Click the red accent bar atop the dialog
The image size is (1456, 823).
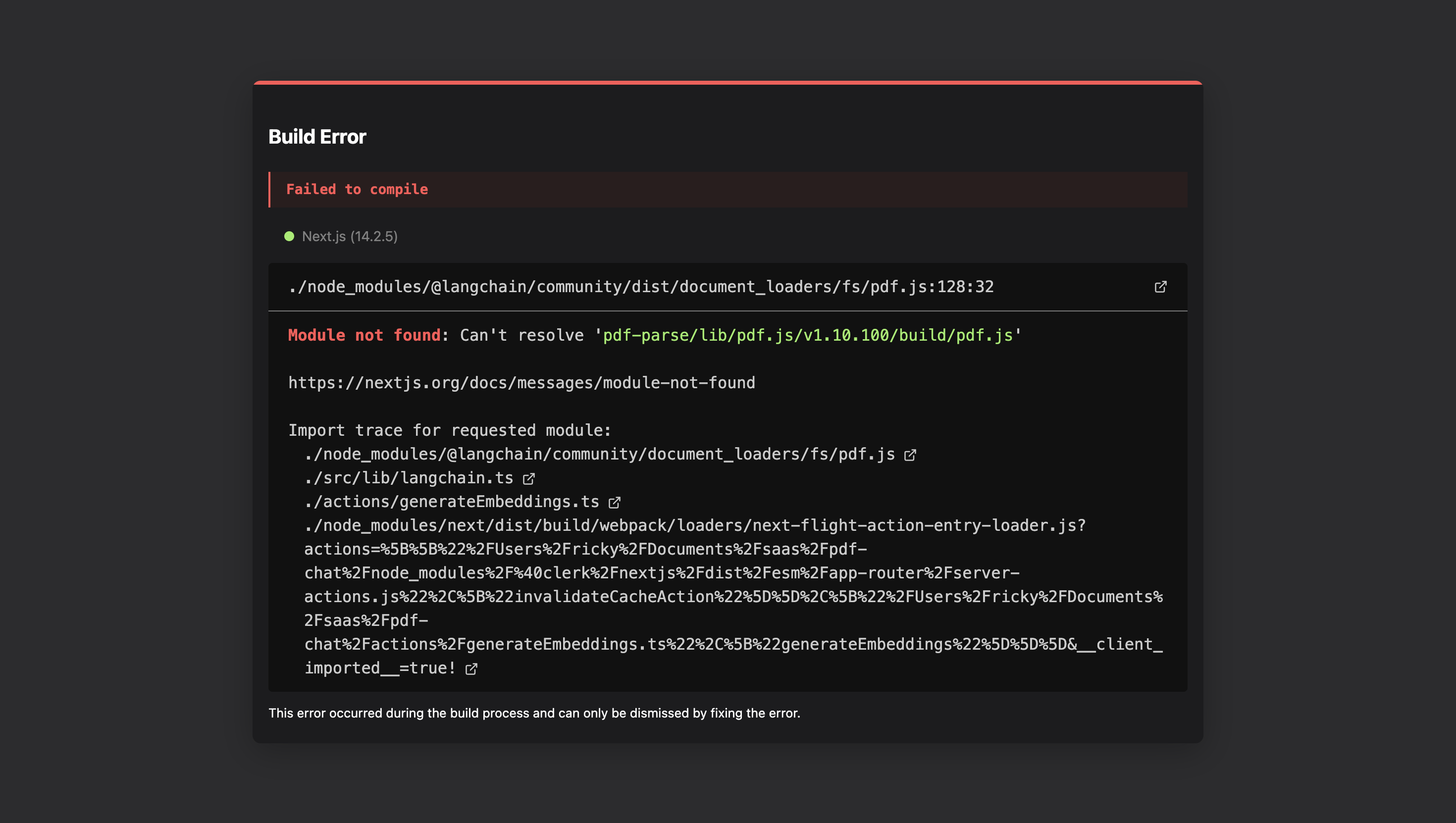coord(728,83)
